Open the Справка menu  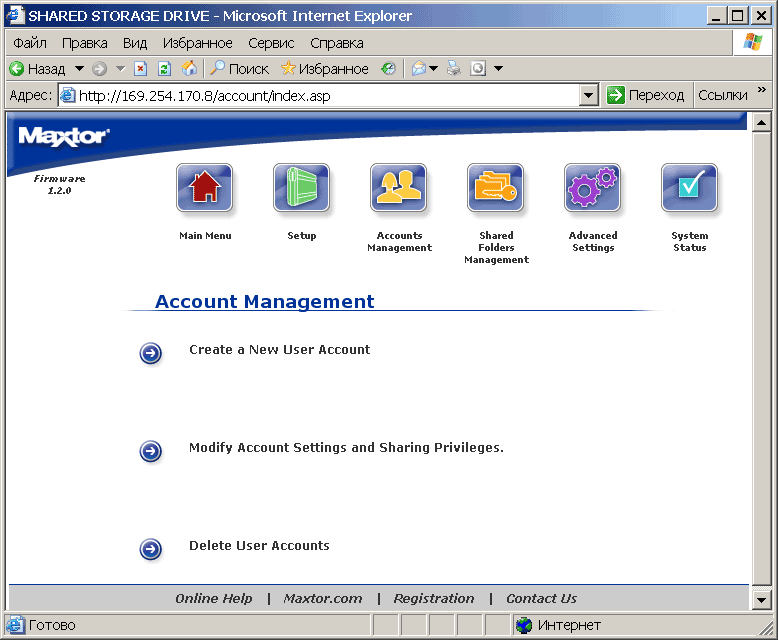click(x=336, y=43)
